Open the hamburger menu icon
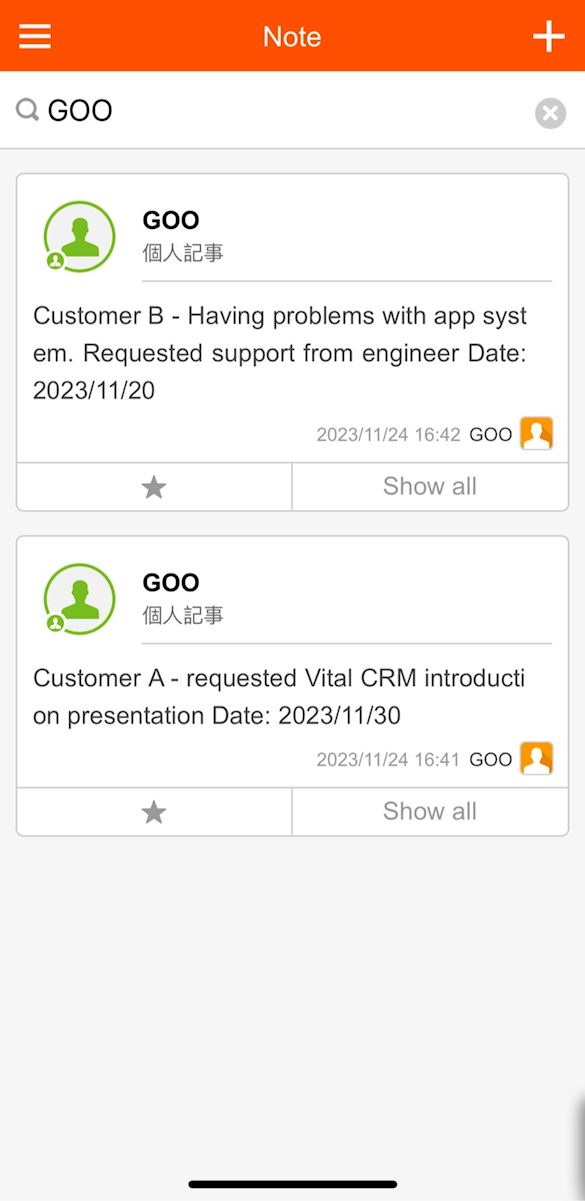 click(35, 36)
